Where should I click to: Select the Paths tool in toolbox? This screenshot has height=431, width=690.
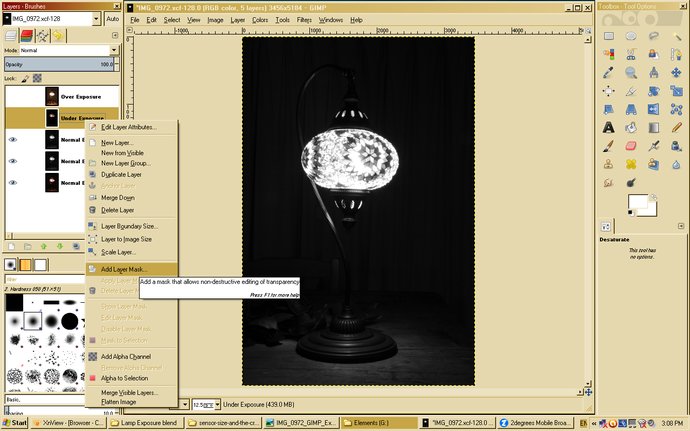click(676, 54)
